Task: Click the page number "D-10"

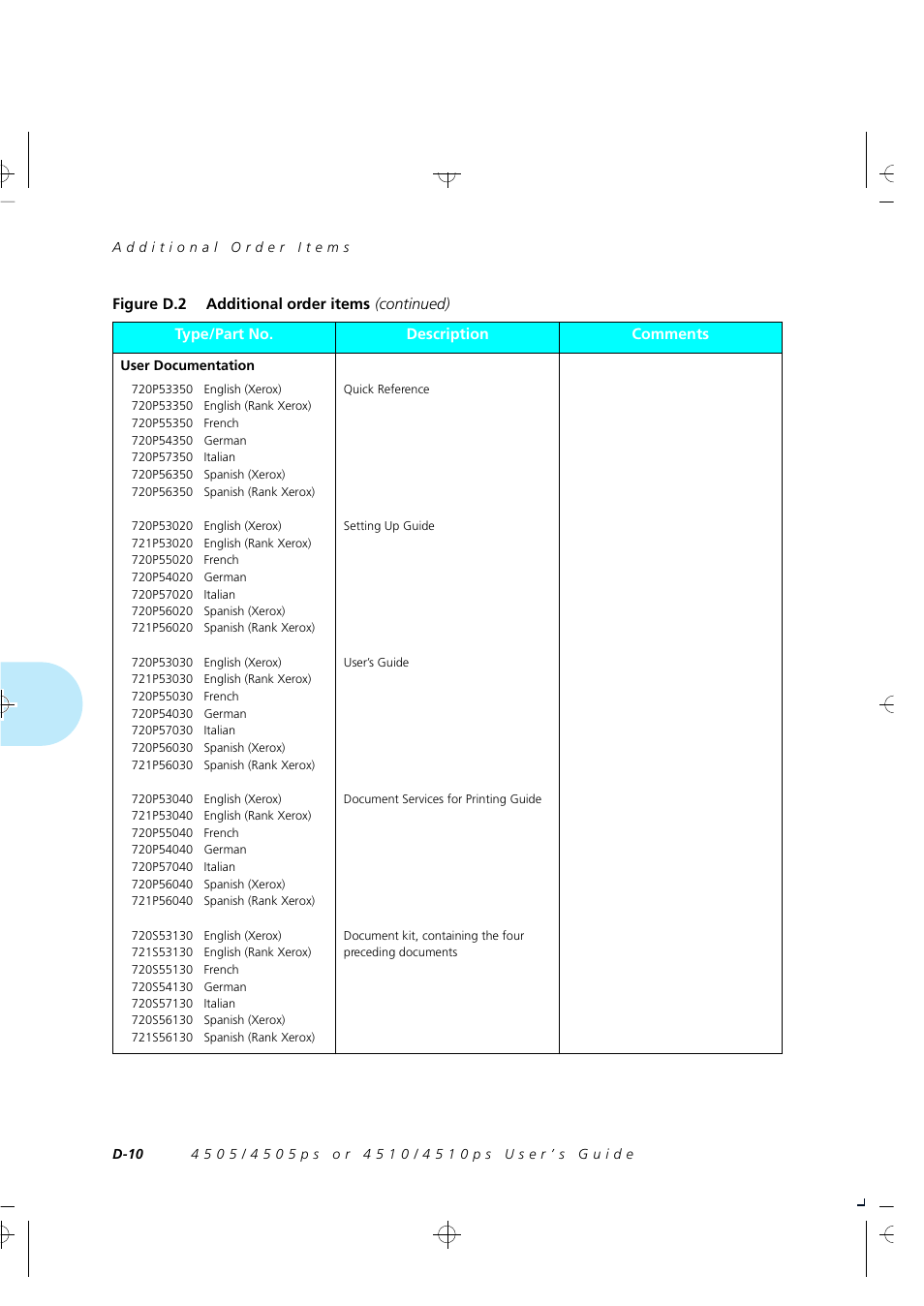Action: coord(128,1154)
